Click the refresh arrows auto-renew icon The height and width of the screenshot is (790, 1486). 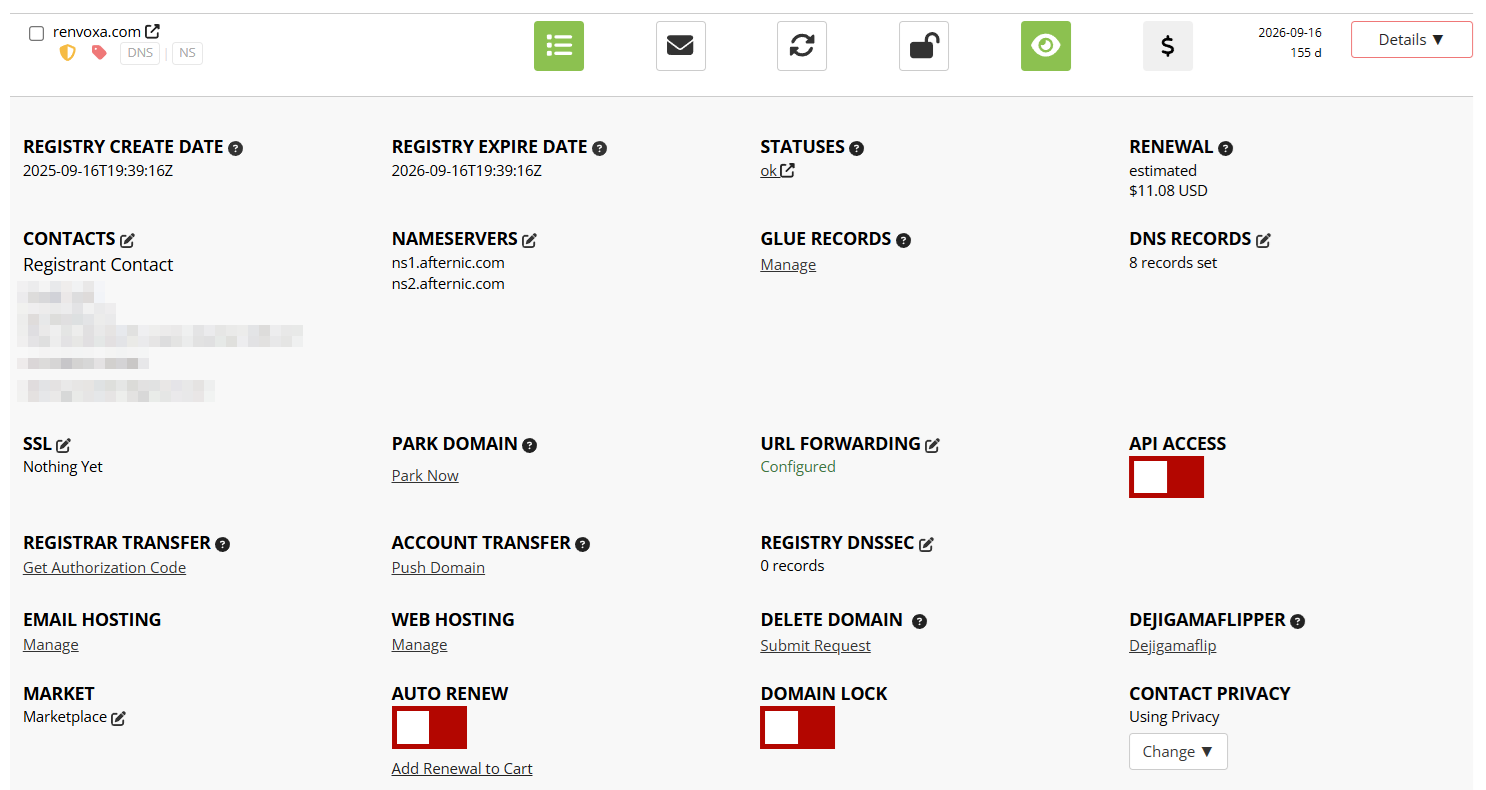(x=802, y=46)
